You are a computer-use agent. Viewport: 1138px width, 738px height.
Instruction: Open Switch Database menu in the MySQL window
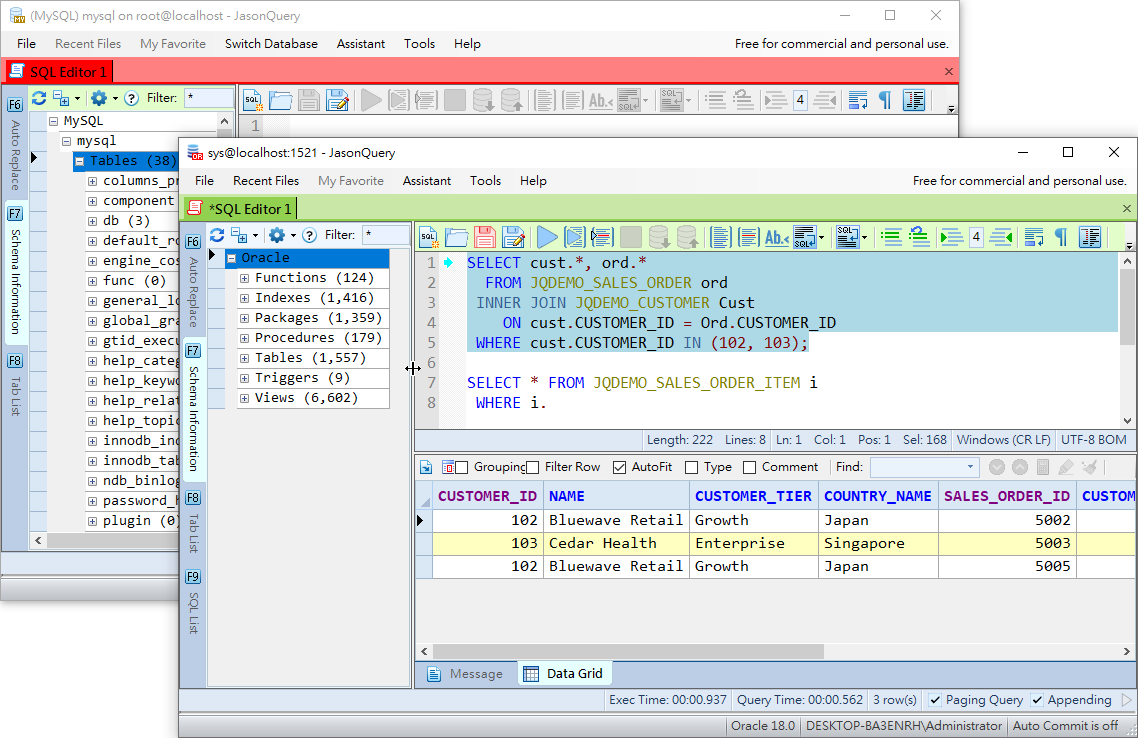click(x=271, y=44)
